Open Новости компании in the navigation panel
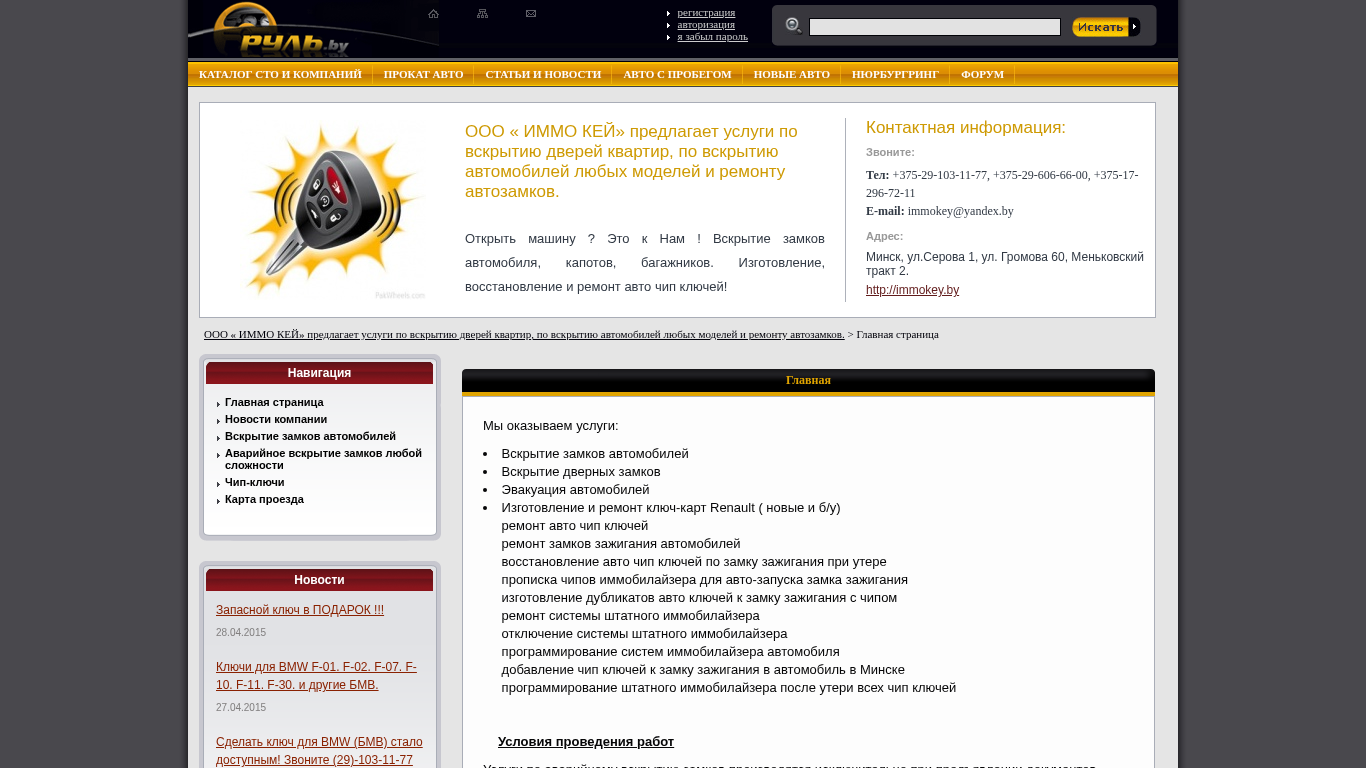This screenshot has width=1366, height=768. pos(276,419)
